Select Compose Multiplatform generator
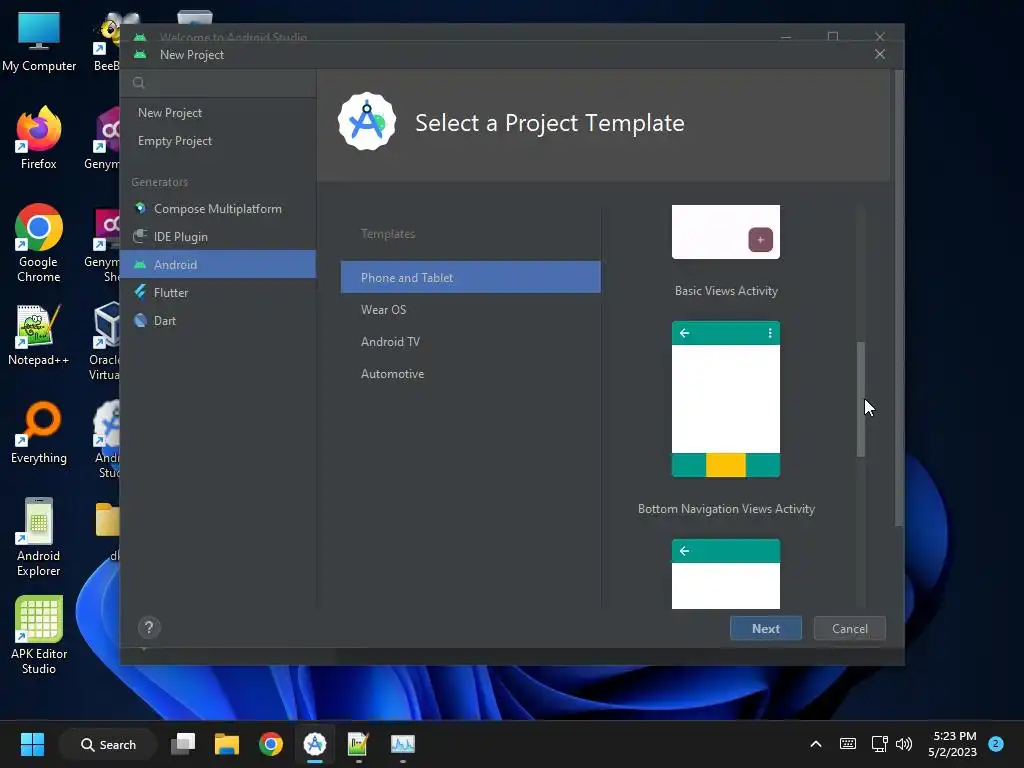The image size is (1024, 768). click(217, 209)
